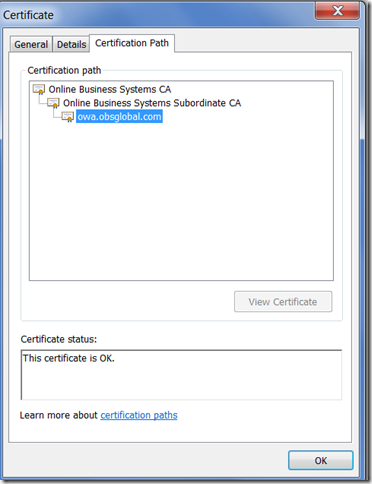The image size is (372, 484).
Task: Click the Online Business Systems CA certificate icon
Action: 39,89
